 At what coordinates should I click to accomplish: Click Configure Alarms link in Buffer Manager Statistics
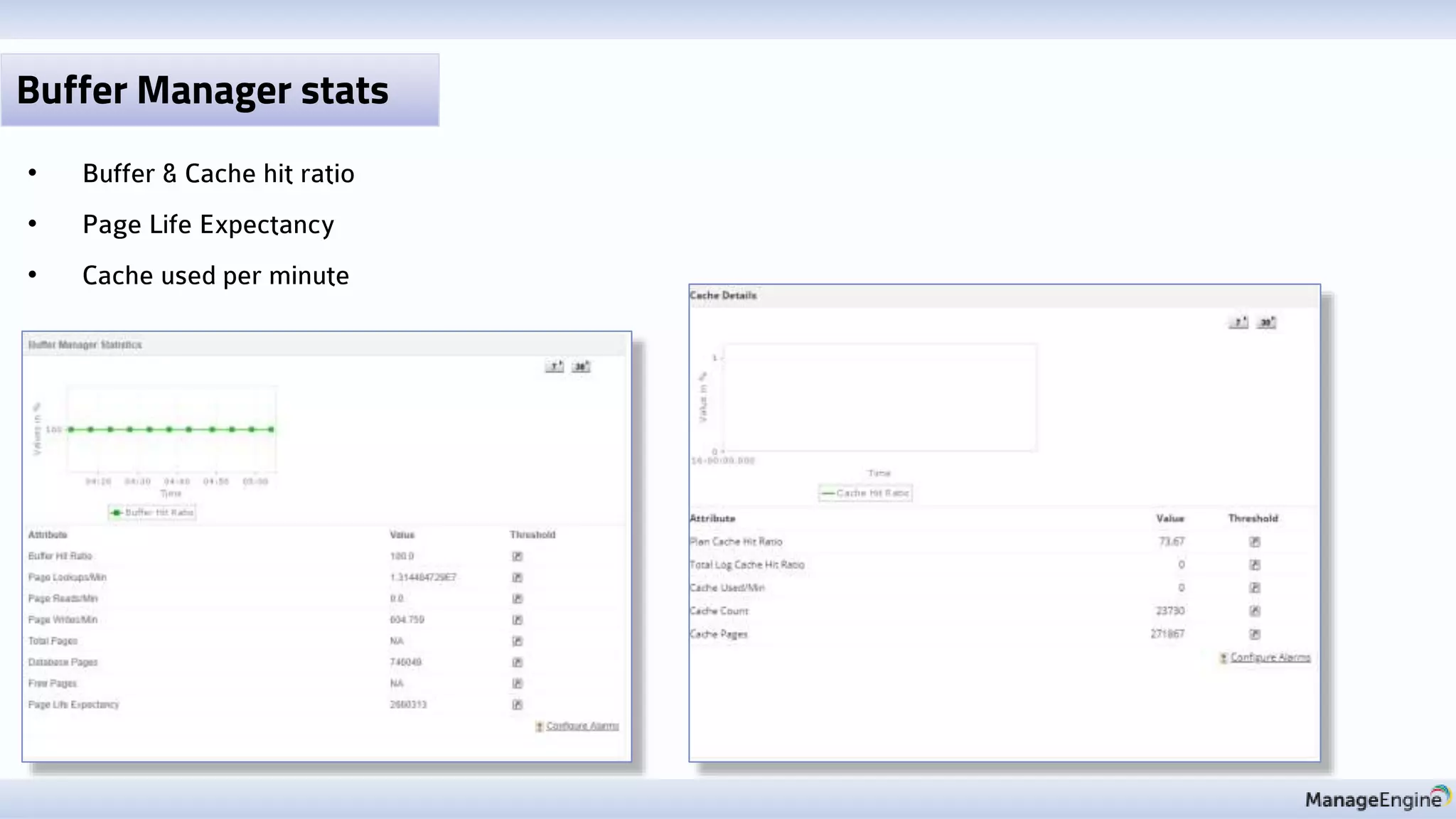coord(582,726)
